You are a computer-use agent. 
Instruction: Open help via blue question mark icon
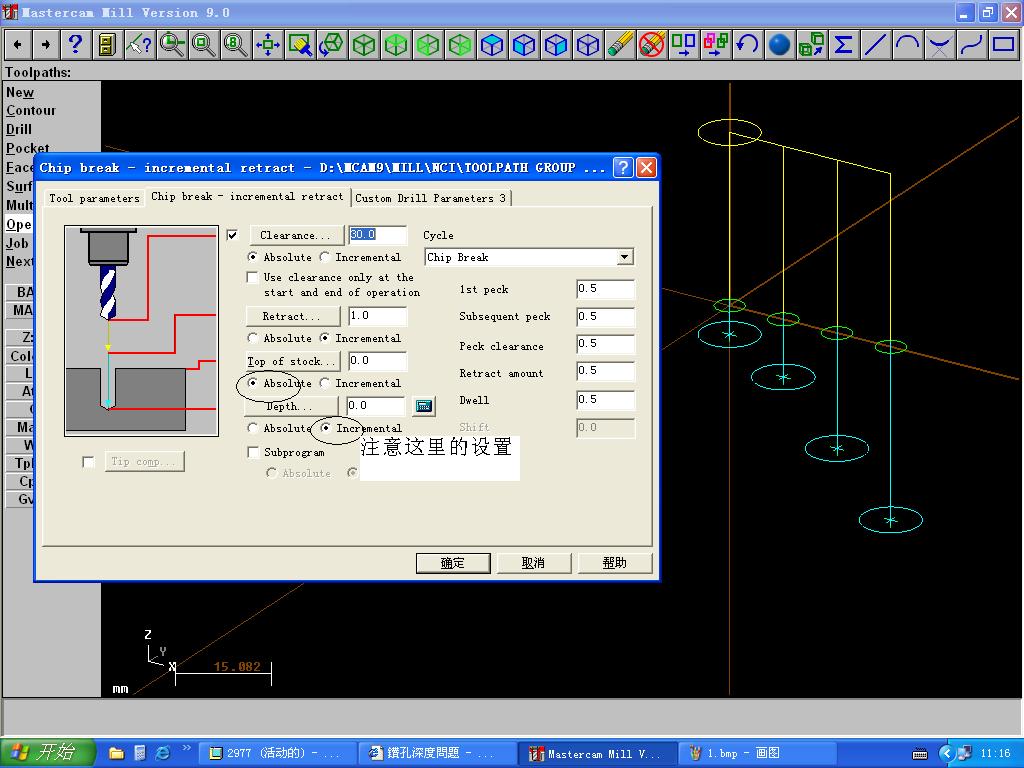tap(76, 44)
